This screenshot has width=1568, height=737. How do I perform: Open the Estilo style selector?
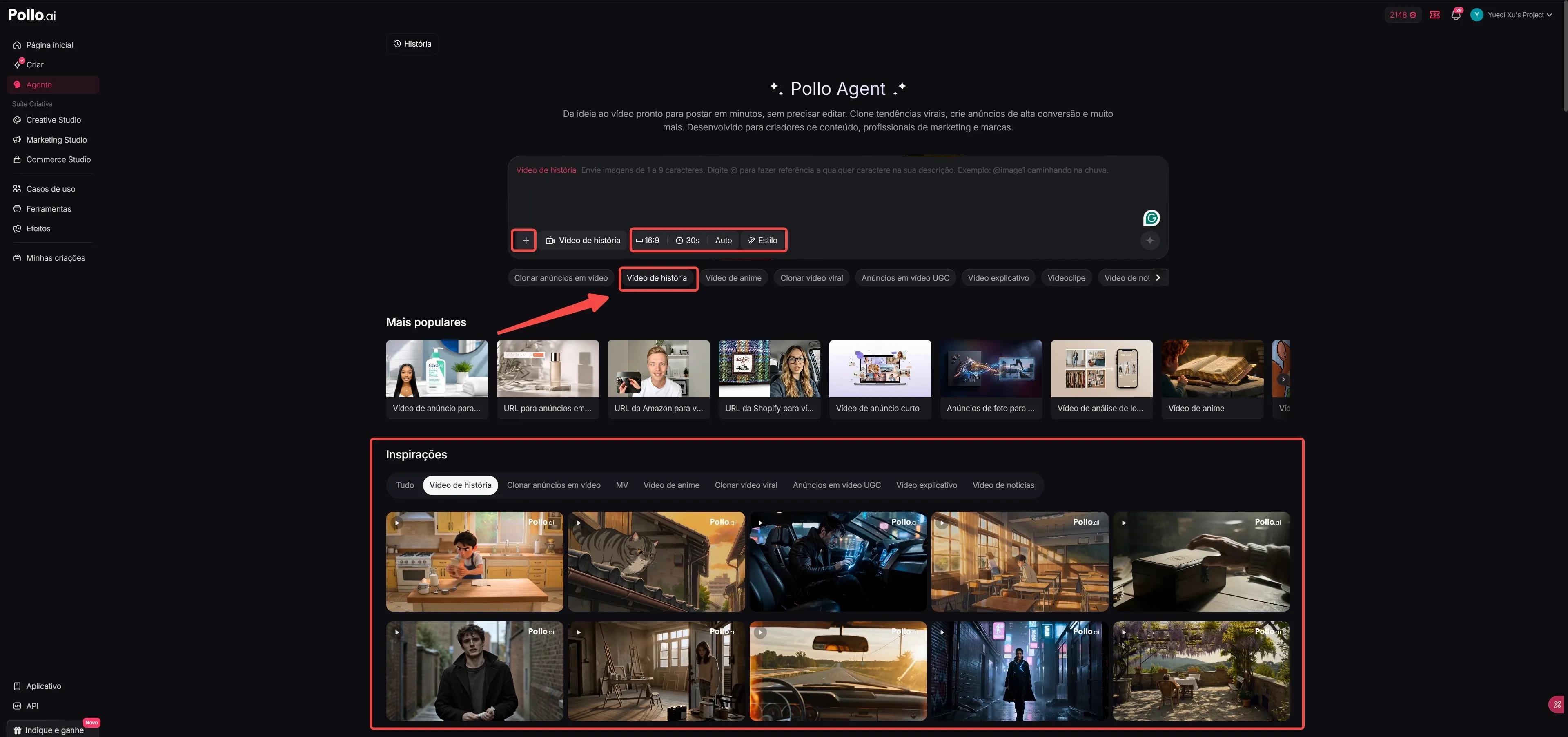[x=763, y=241]
